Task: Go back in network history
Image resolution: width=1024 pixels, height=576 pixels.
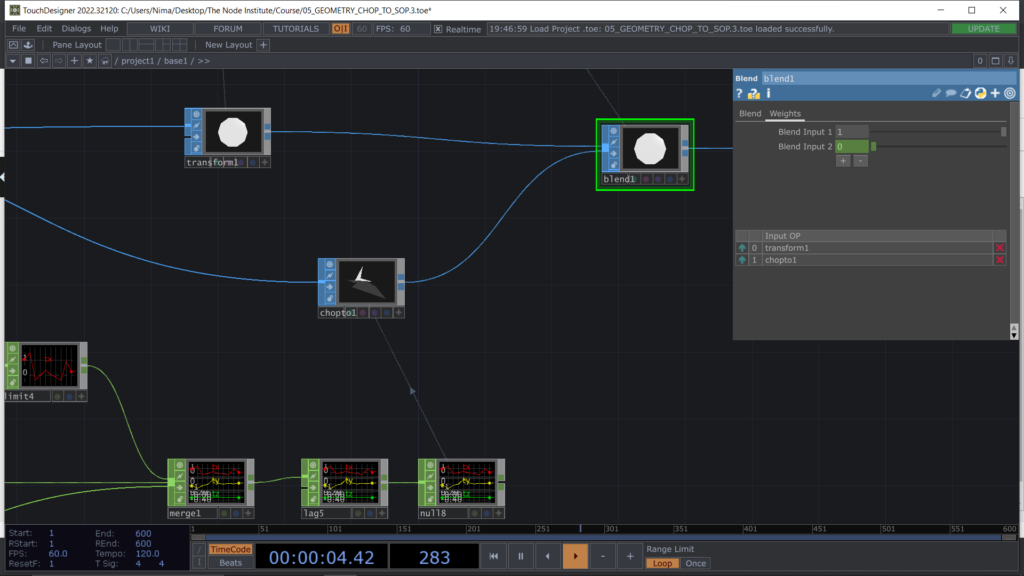Action: (44, 61)
